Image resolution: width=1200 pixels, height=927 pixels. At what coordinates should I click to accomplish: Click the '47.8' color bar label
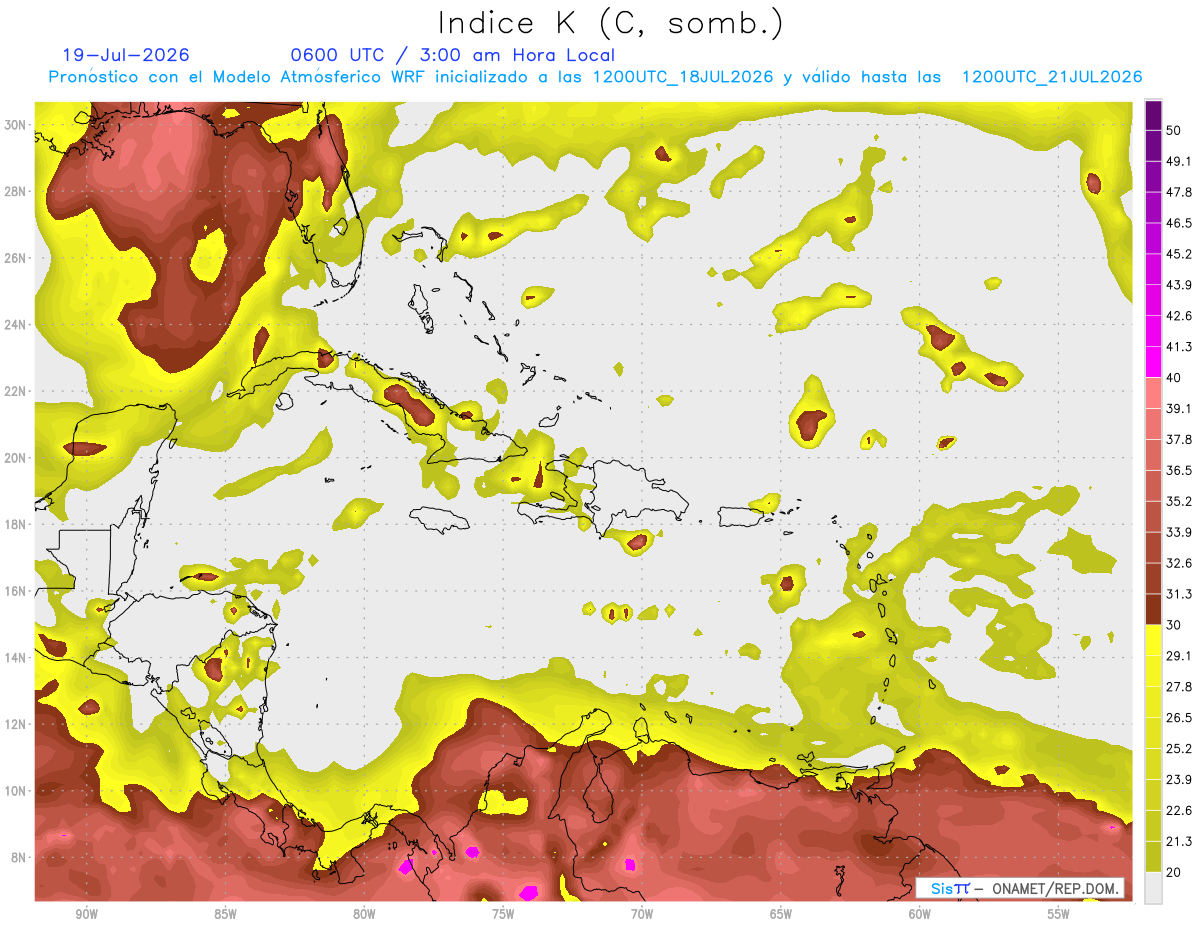(x=1178, y=192)
